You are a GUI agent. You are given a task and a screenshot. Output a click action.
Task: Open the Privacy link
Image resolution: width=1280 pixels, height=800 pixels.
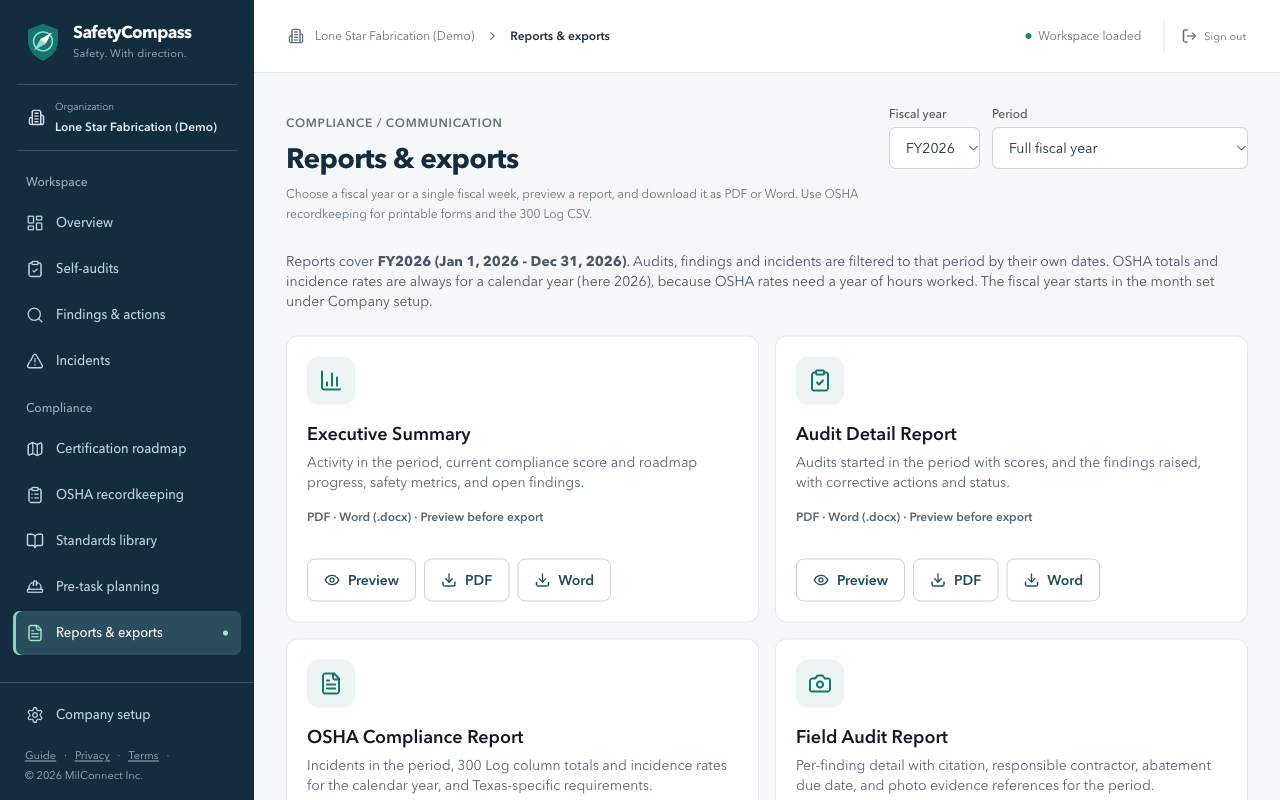(x=92, y=756)
